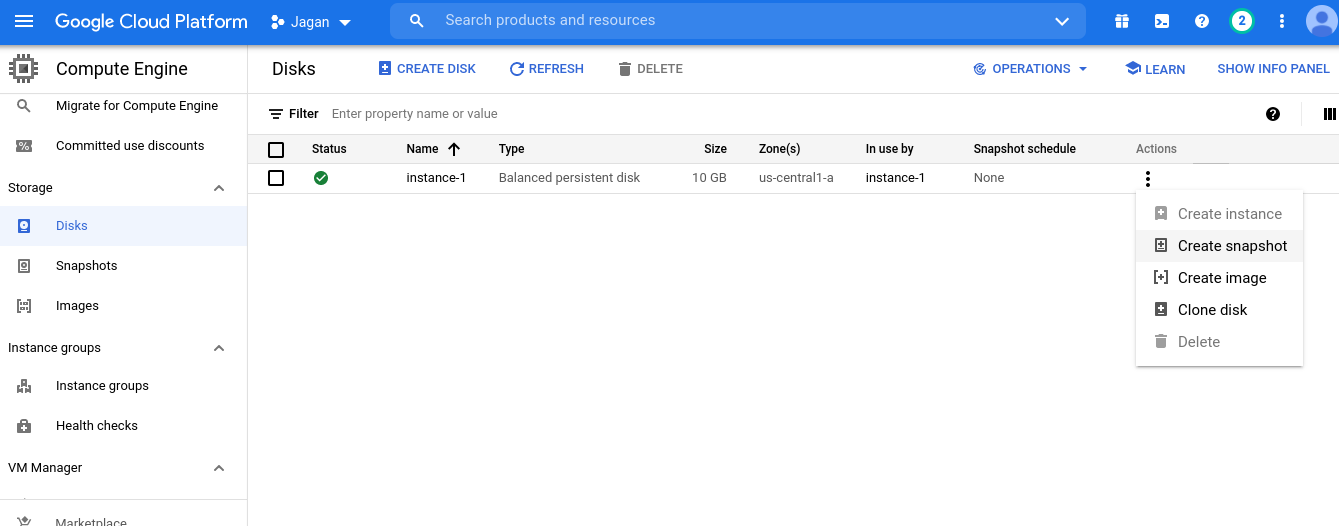Select Disks in the sidebar

123,226
